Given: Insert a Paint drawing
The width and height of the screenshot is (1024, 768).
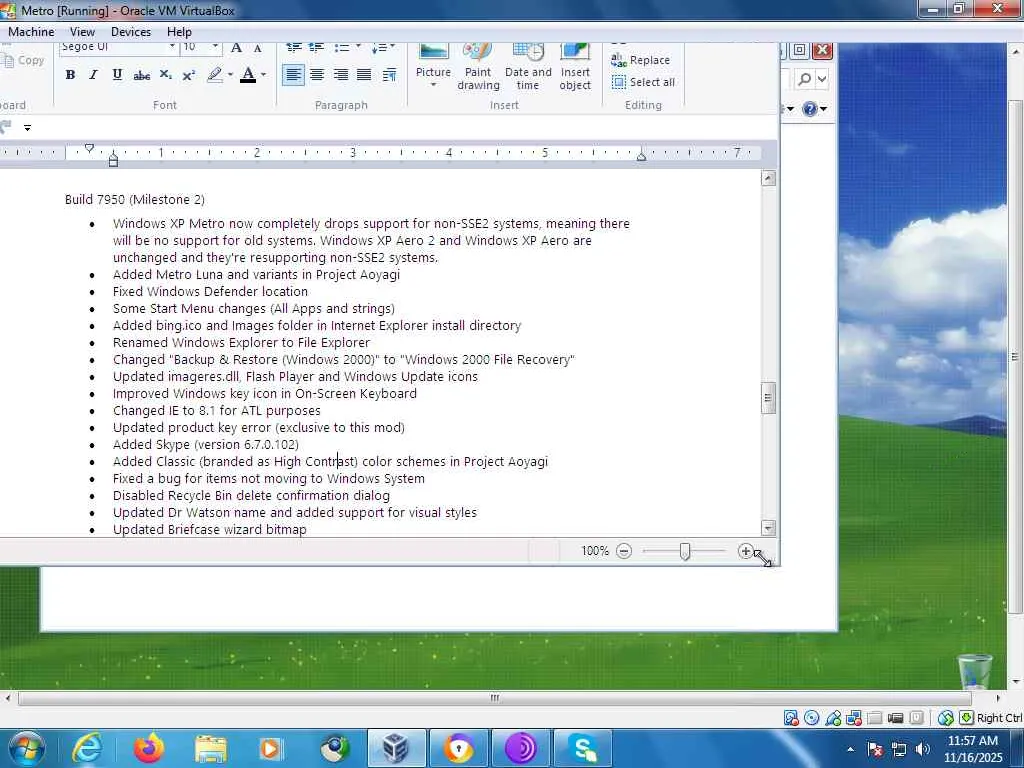Looking at the screenshot, I should pyautogui.click(x=478, y=67).
